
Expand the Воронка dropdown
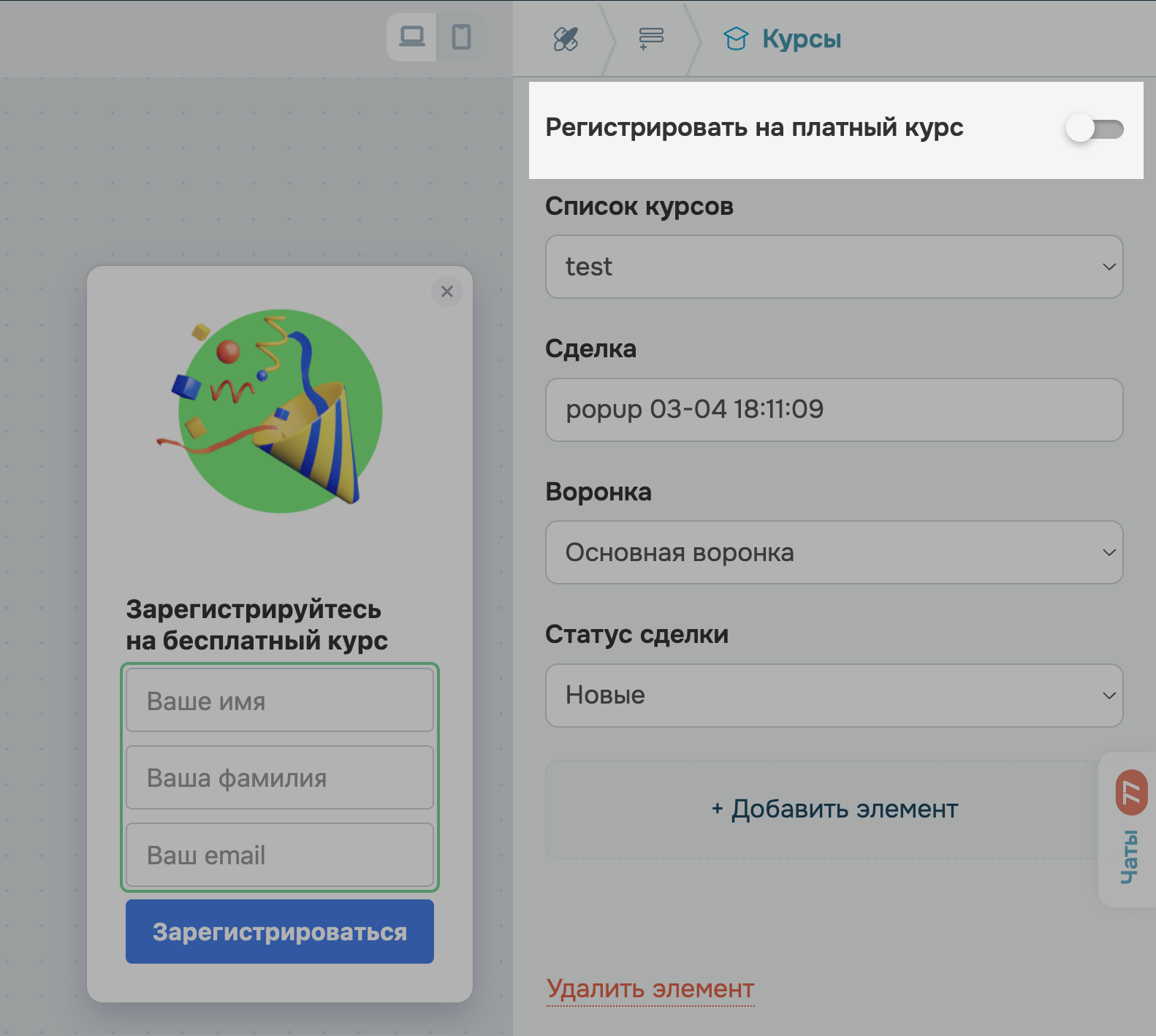pos(834,552)
